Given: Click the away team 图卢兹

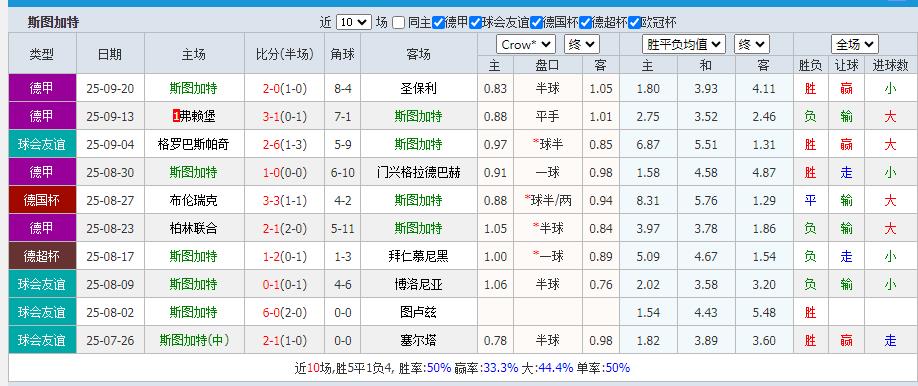Looking at the screenshot, I should pos(419,312).
